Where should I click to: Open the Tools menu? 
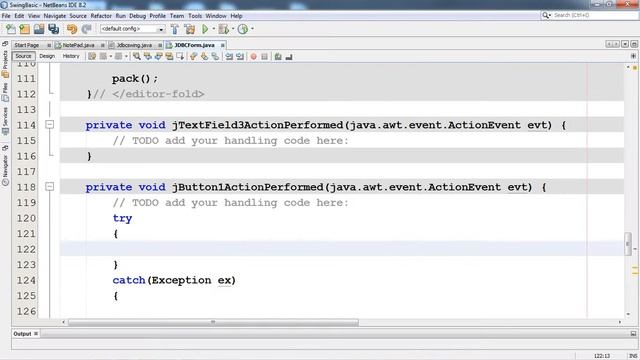pyautogui.click(x=195, y=16)
